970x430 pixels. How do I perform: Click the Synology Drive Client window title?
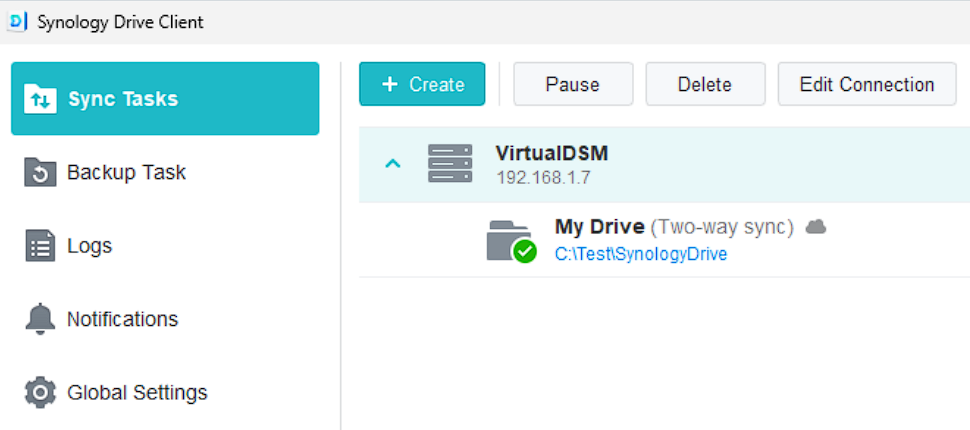point(121,23)
